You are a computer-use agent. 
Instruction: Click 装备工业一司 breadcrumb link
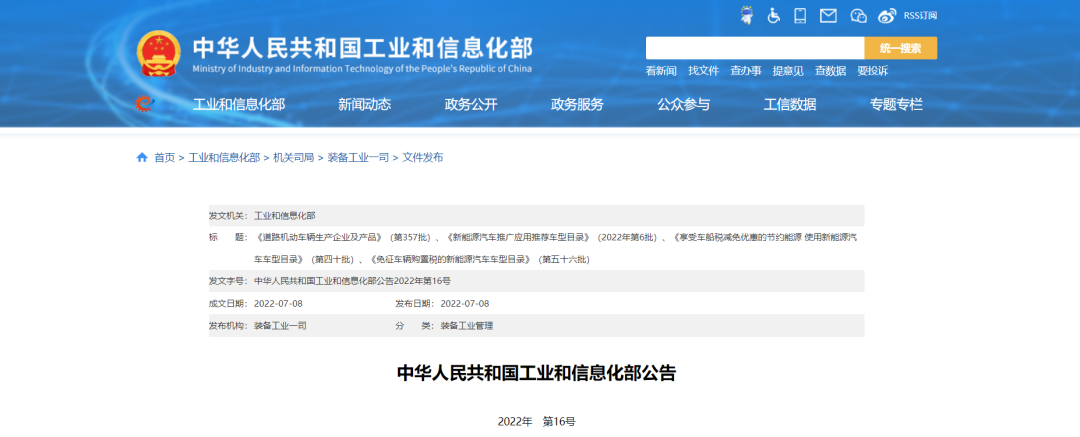click(x=358, y=157)
